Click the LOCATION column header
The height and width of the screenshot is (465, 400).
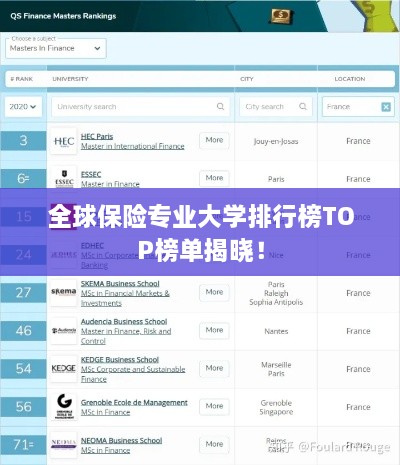pos(350,79)
